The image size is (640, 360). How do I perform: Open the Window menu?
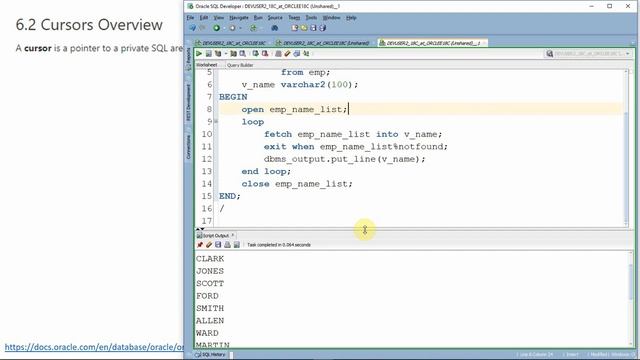coord(331,18)
